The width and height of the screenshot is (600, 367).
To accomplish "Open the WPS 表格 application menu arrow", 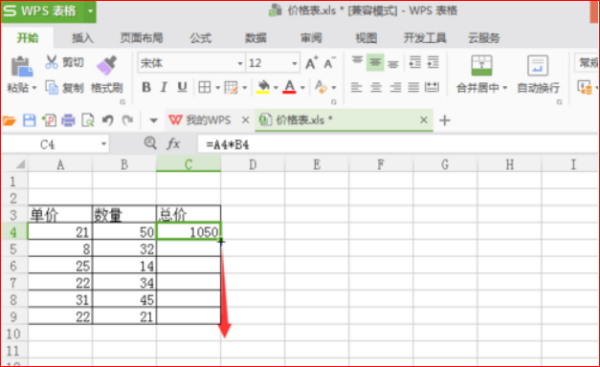I will (90, 11).
